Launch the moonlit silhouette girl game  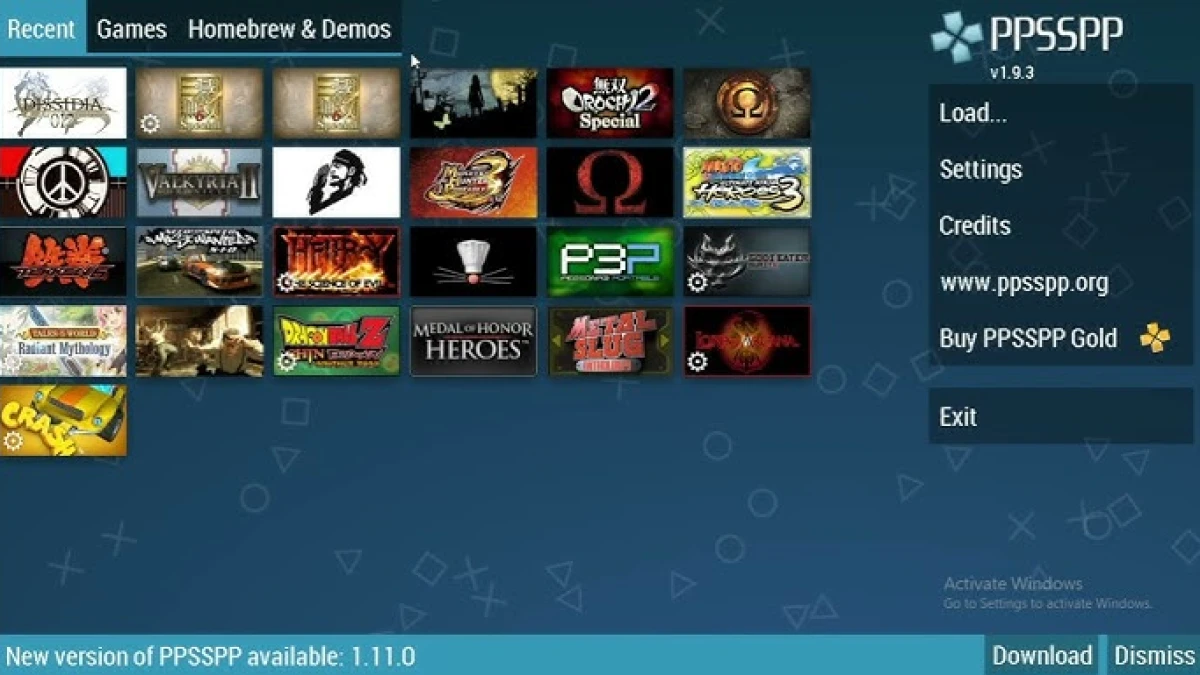pyautogui.click(x=474, y=103)
